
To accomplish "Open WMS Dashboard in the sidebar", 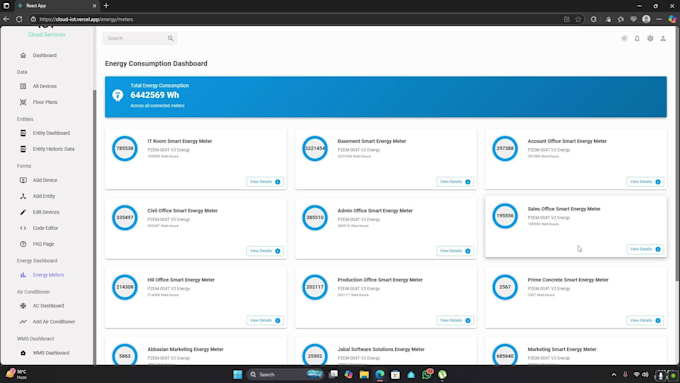I will pyautogui.click(x=50, y=353).
